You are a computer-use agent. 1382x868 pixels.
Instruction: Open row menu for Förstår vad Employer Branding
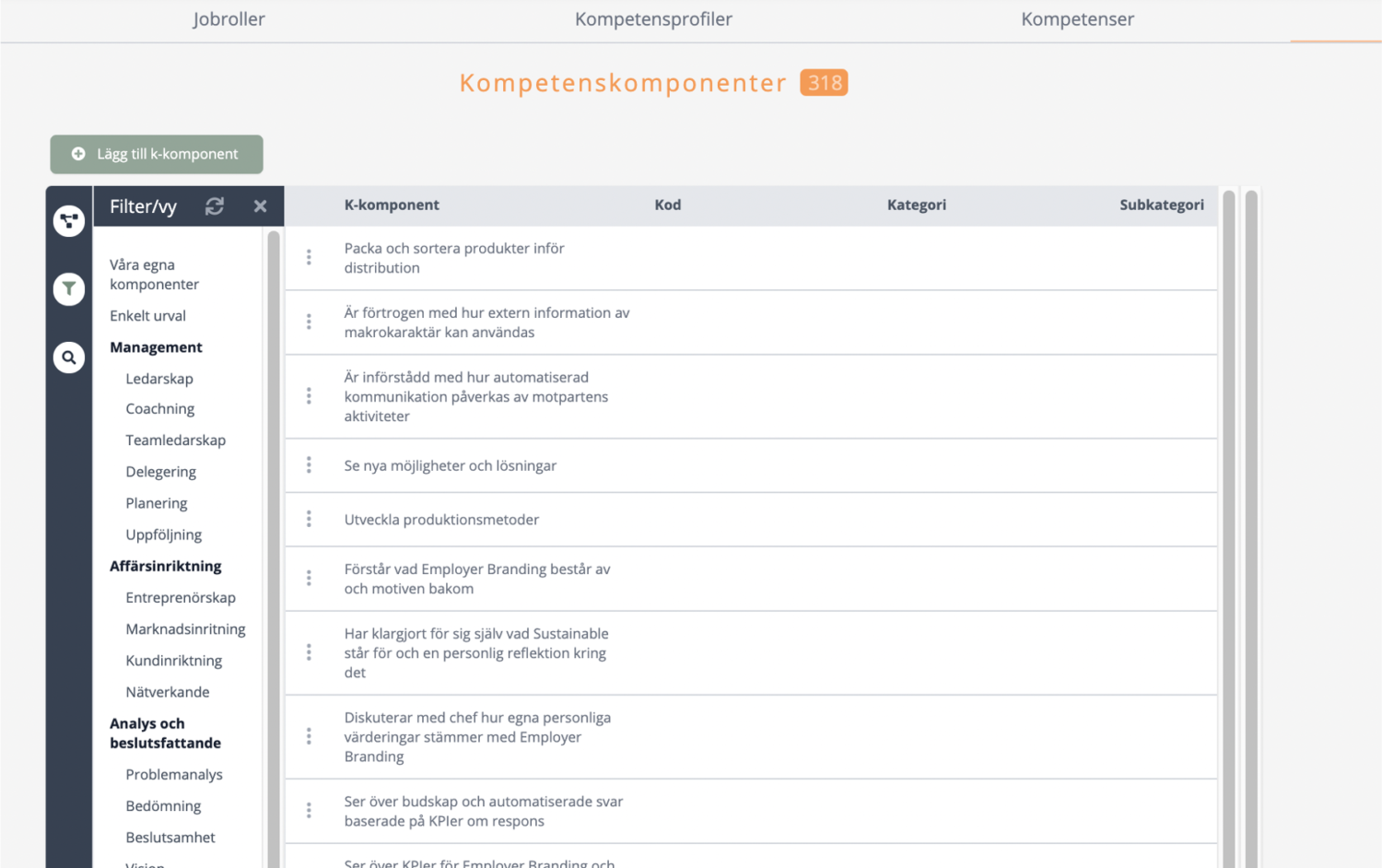tap(309, 578)
